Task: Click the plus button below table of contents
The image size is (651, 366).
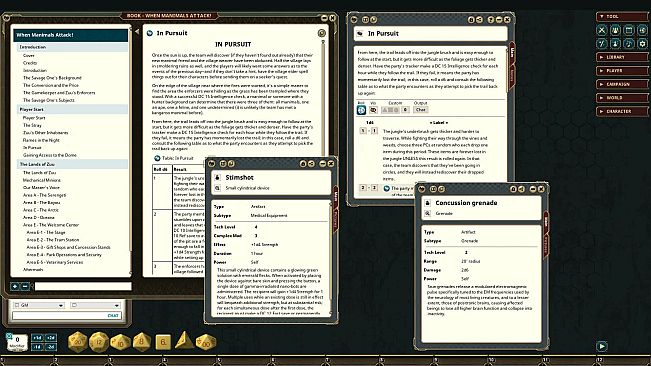Action: 15,286
